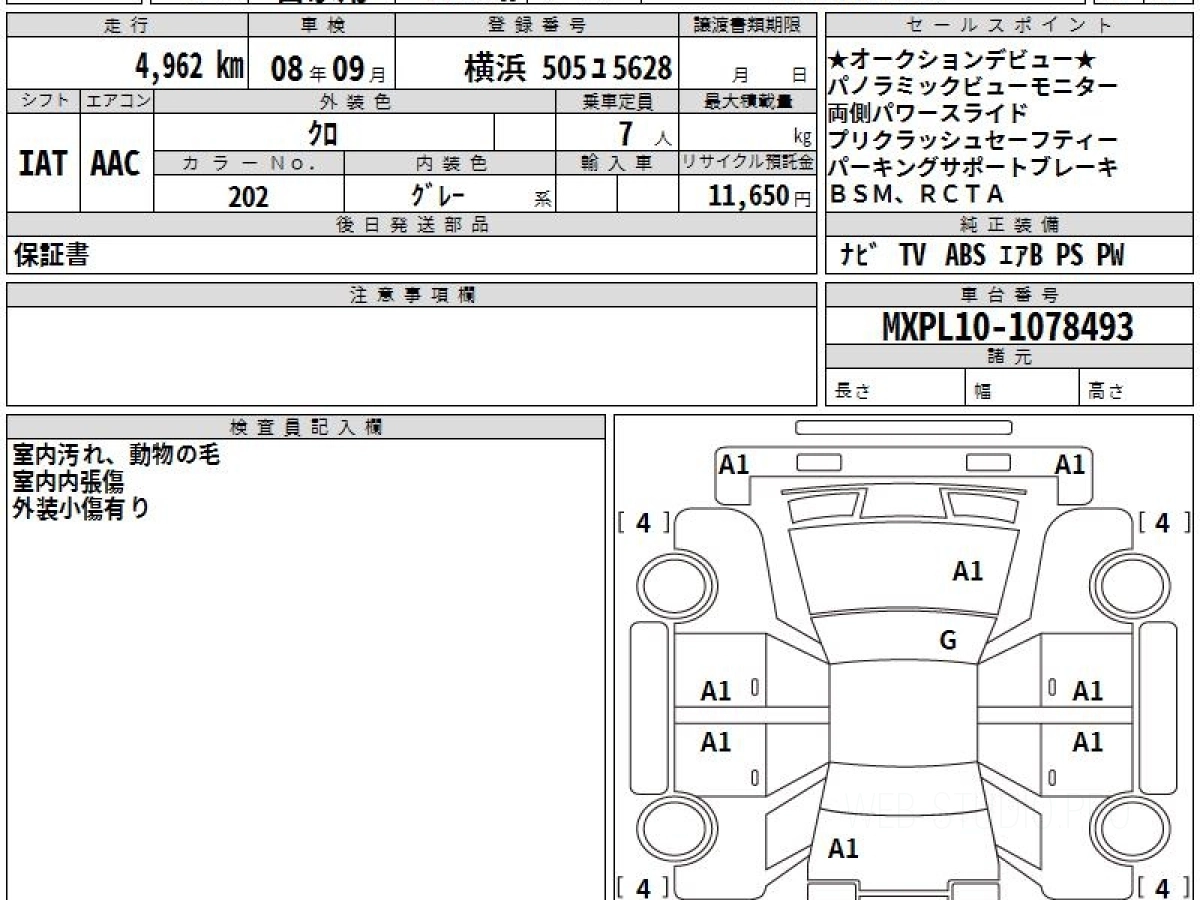The width and height of the screenshot is (1200, 900).
Task: Click the セールスポイント header
Action: (x=1009, y=26)
